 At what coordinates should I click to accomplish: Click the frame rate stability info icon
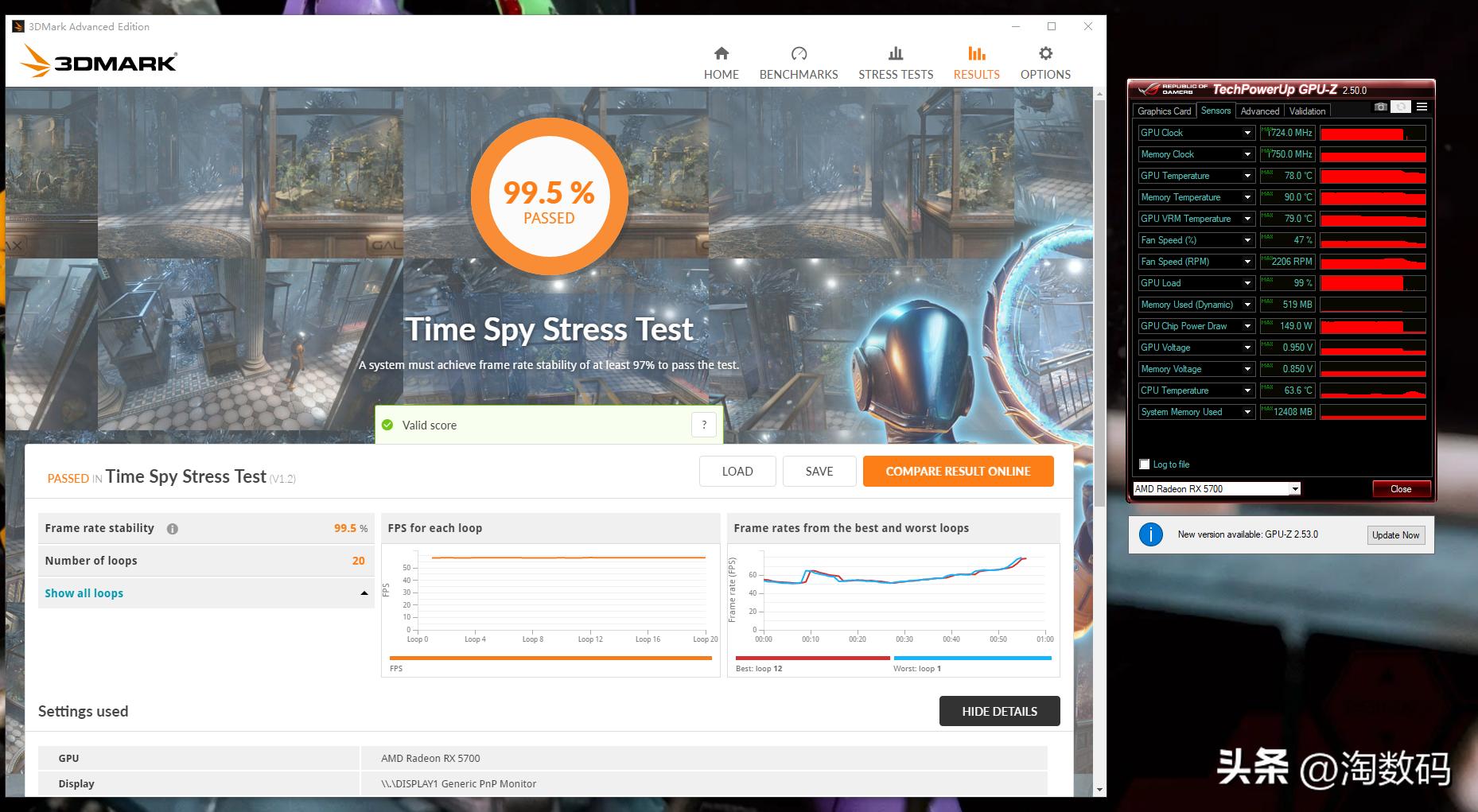point(173,529)
